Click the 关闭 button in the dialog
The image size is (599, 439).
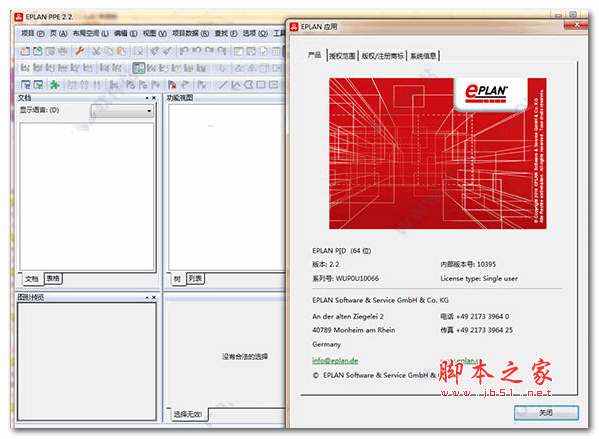coord(546,413)
